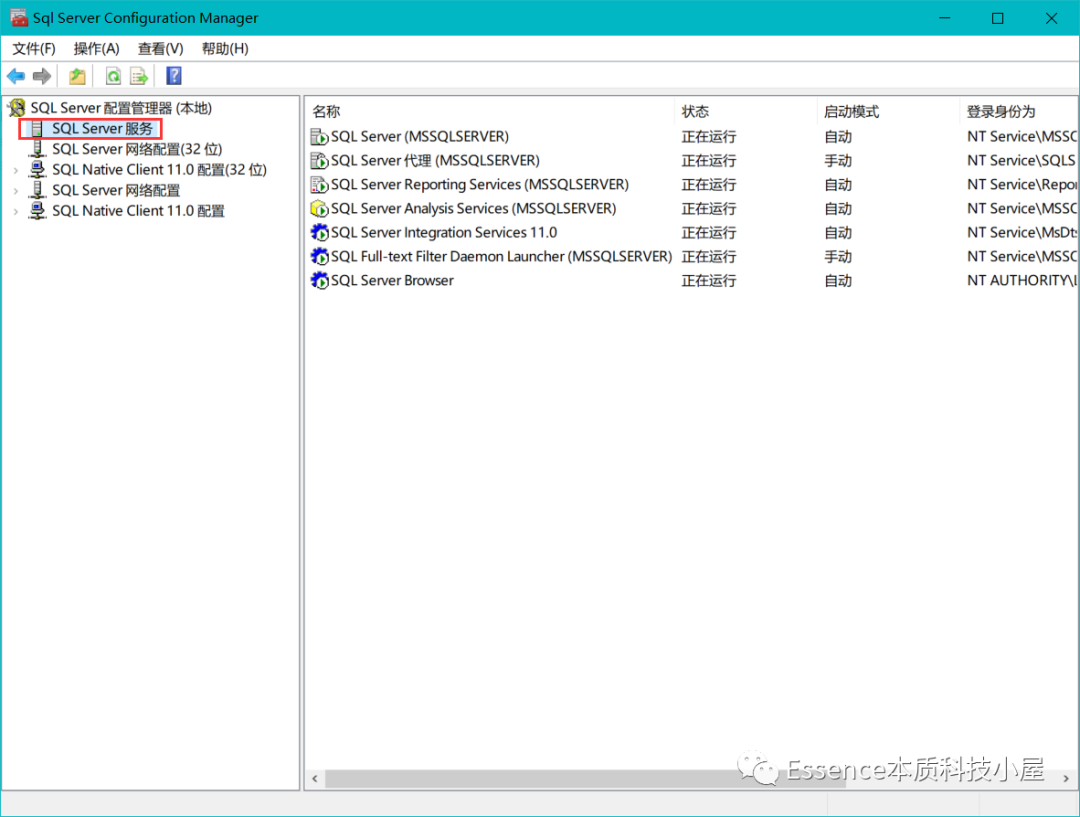This screenshot has height=817, width=1080.
Task: Click the Up one level folder icon
Action: pyautogui.click(x=77, y=76)
